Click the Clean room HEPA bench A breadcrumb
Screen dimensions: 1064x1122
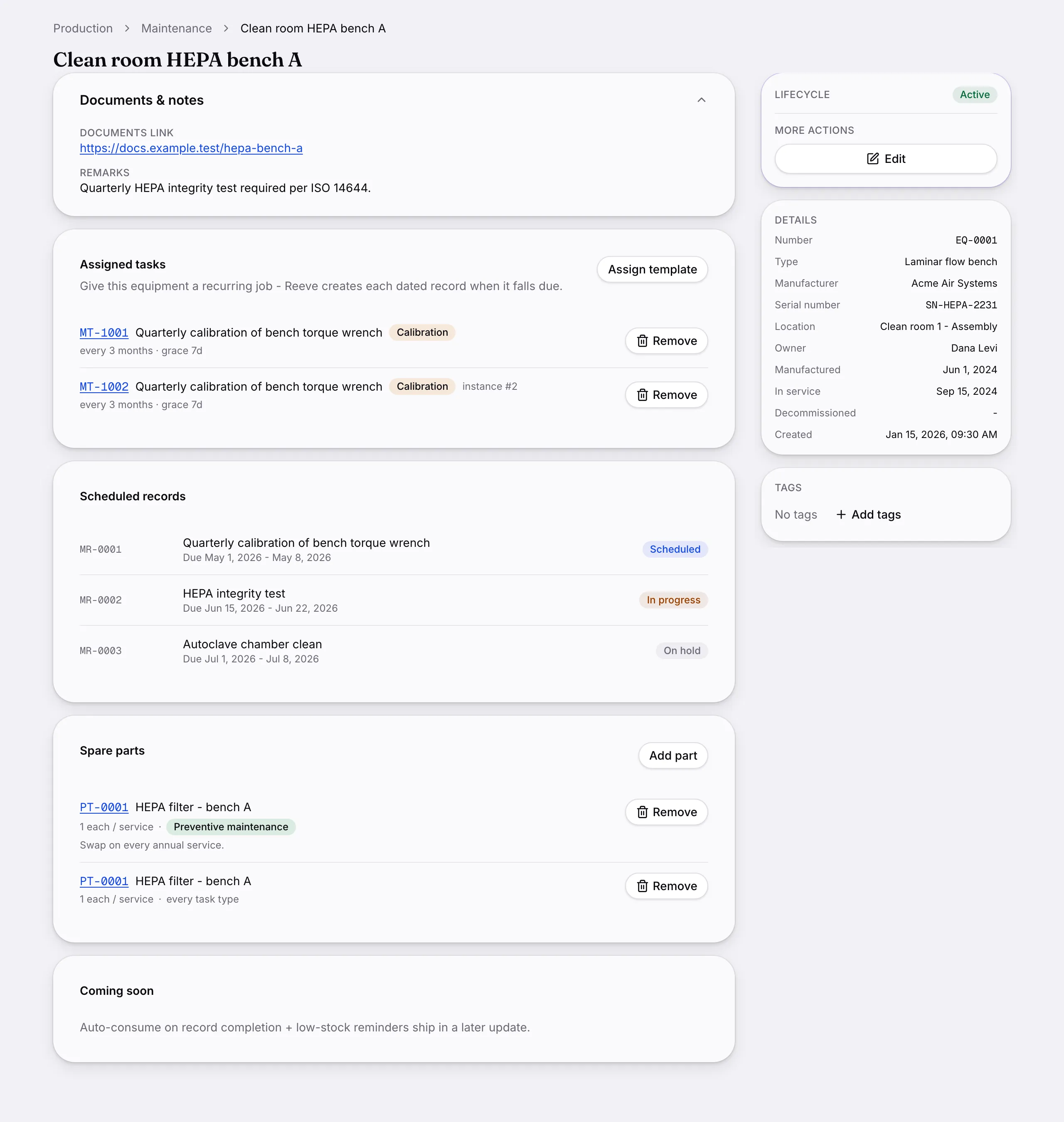point(313,28)
